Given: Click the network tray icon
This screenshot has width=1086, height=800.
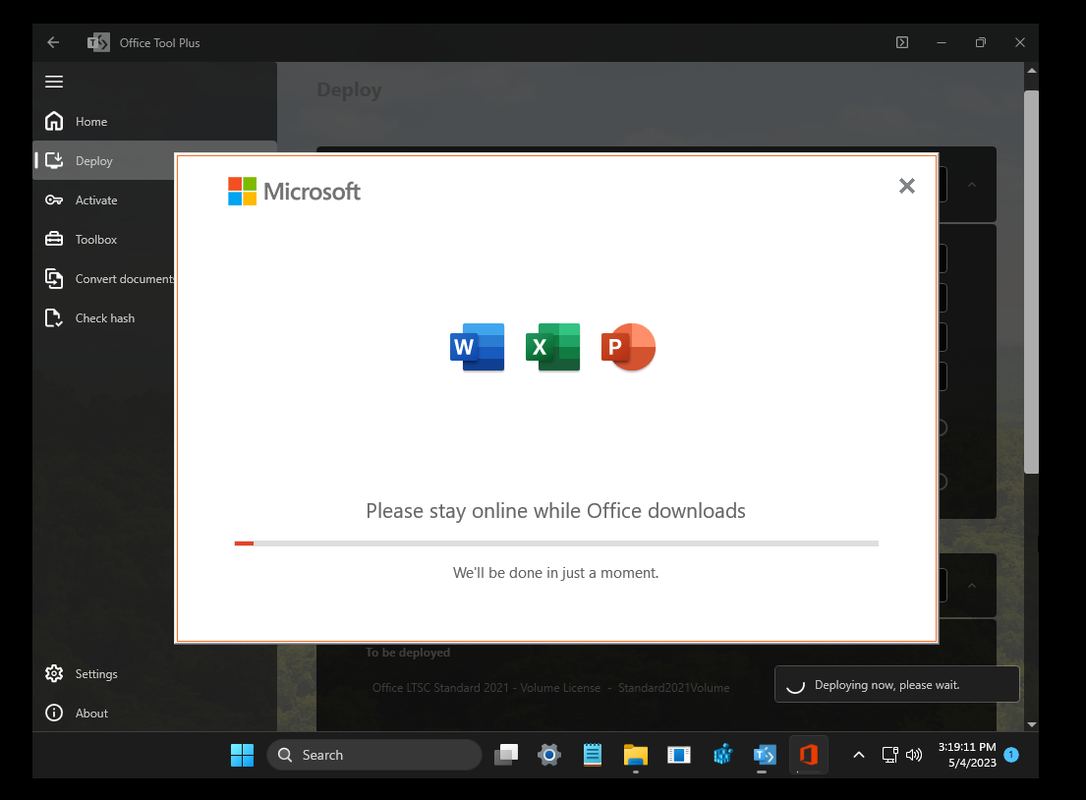Looking at the screenshot, I should click(890, 755).
